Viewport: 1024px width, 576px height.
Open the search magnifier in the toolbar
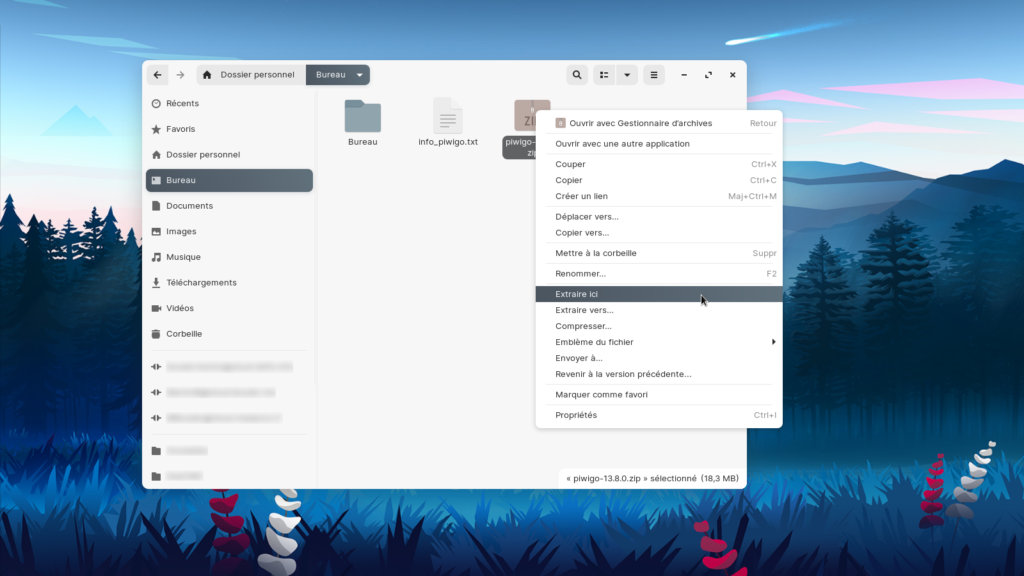coord(577,75)
